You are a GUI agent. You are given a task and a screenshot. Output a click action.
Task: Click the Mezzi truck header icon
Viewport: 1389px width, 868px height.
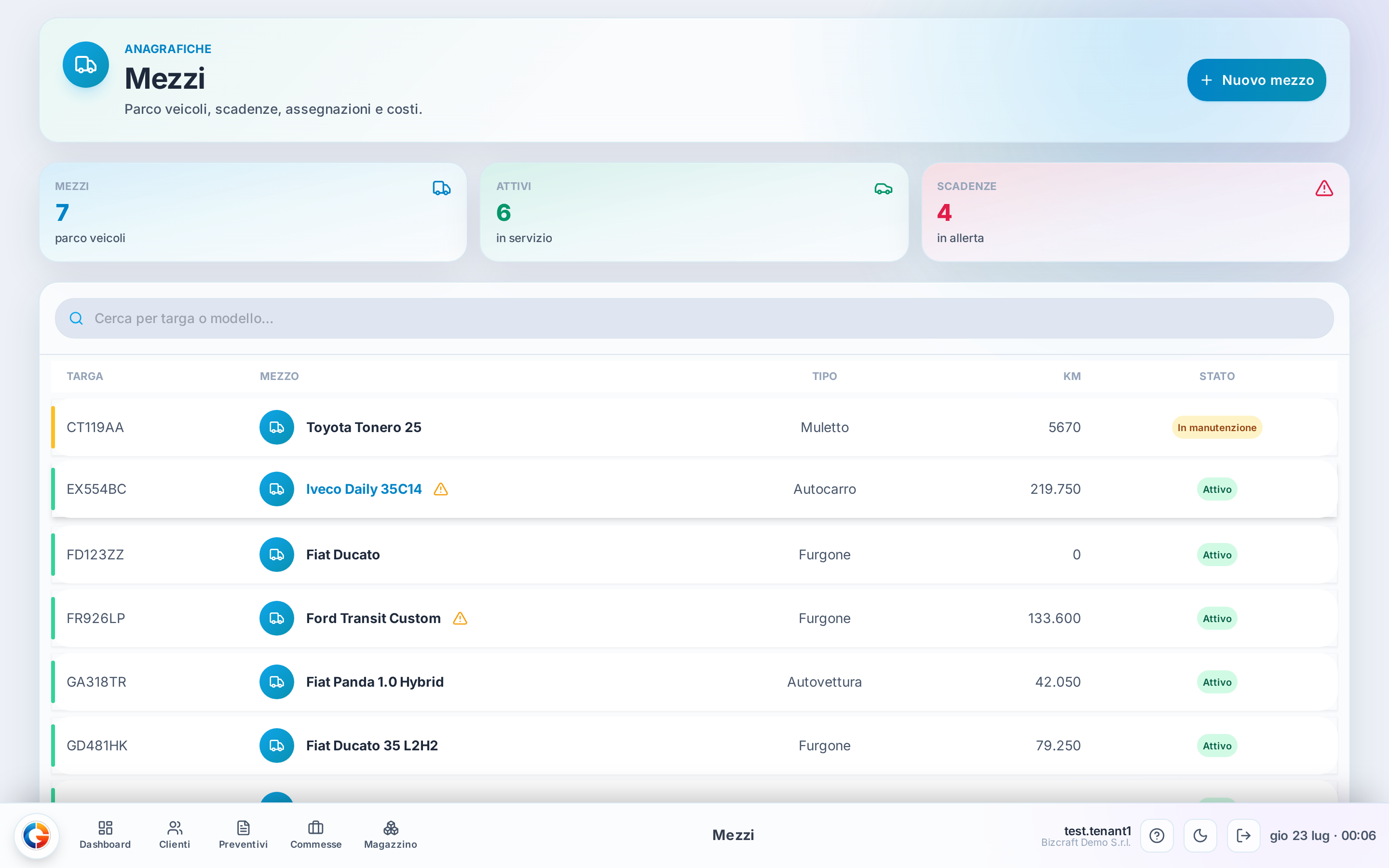[85, 65]
